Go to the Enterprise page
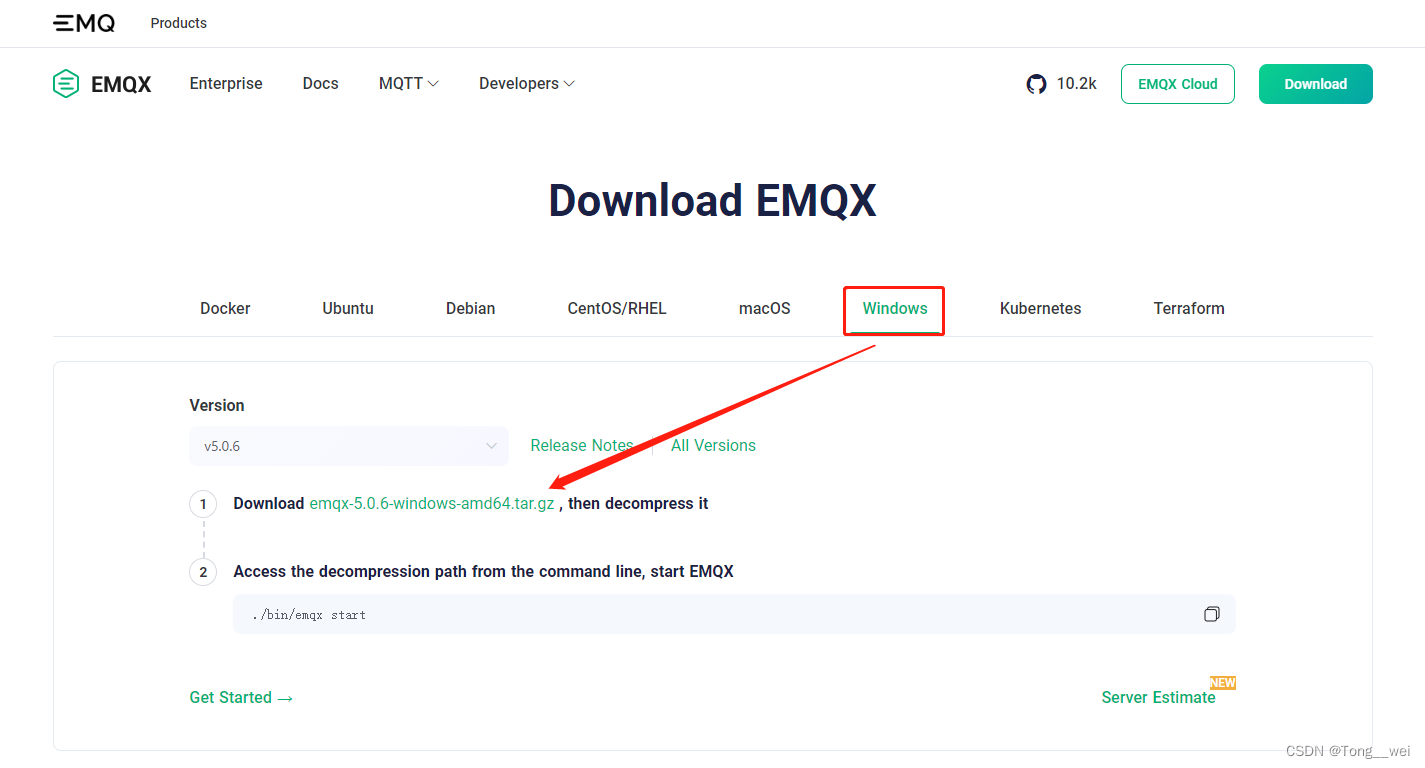 226,84
